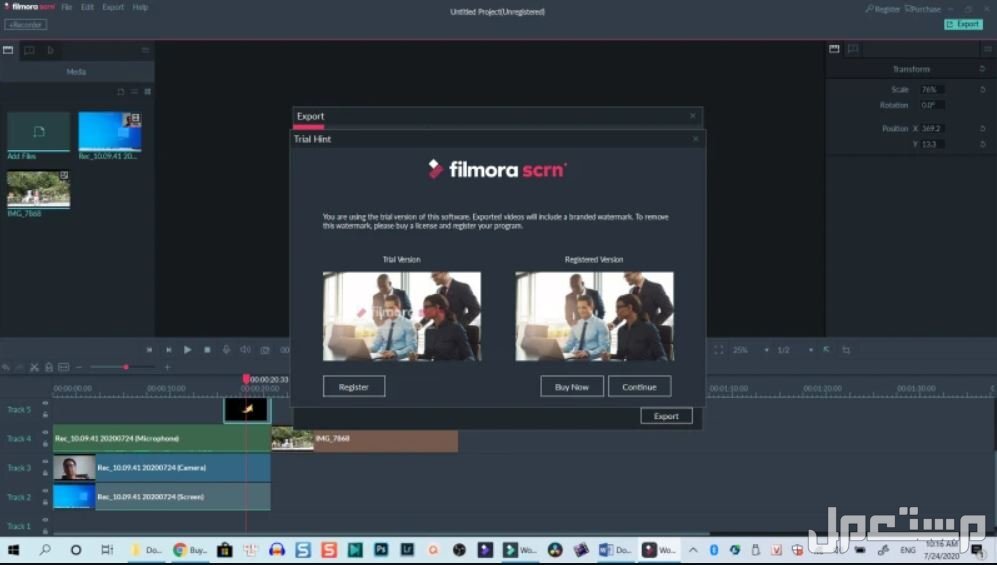Click the timeline zoom out minus
The height and width of the screenshot is (565, 997).
[x=79, y=367]
